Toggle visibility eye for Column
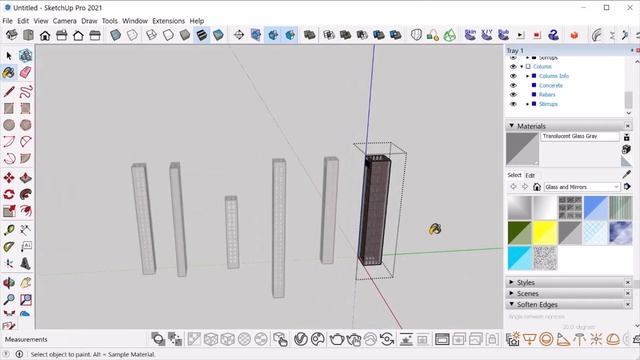 (513, 67)
